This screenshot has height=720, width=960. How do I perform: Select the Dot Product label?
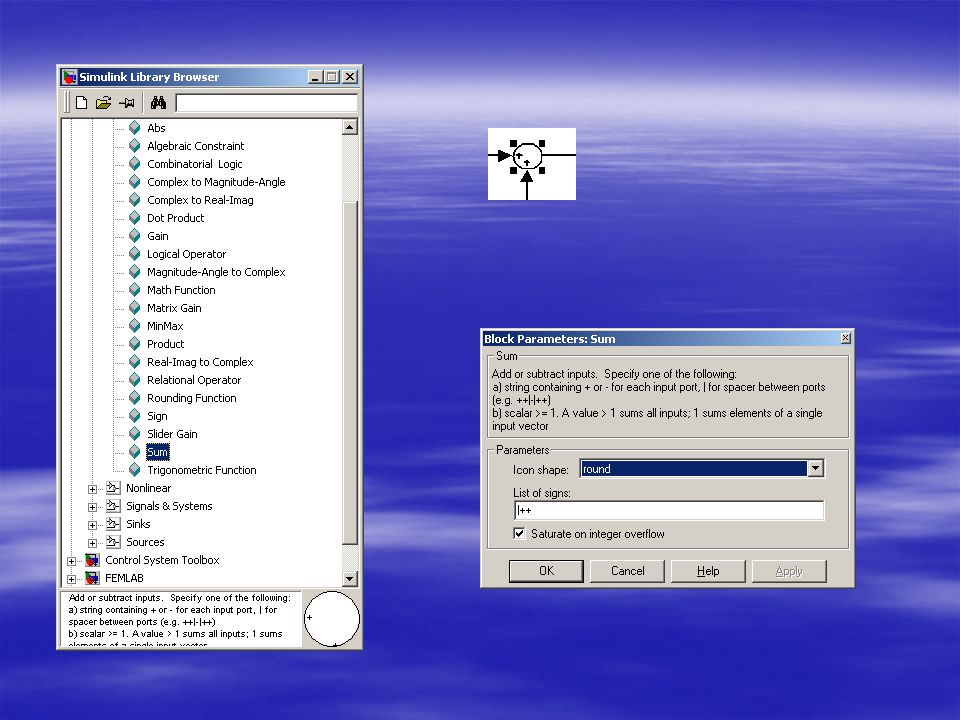[175, 217]
